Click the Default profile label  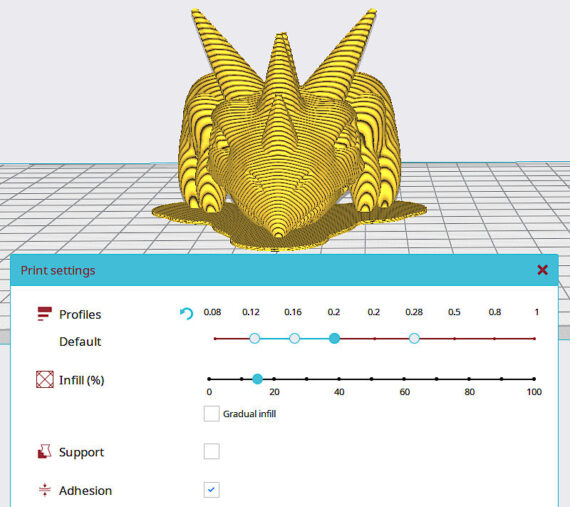[x=80, y=342]
